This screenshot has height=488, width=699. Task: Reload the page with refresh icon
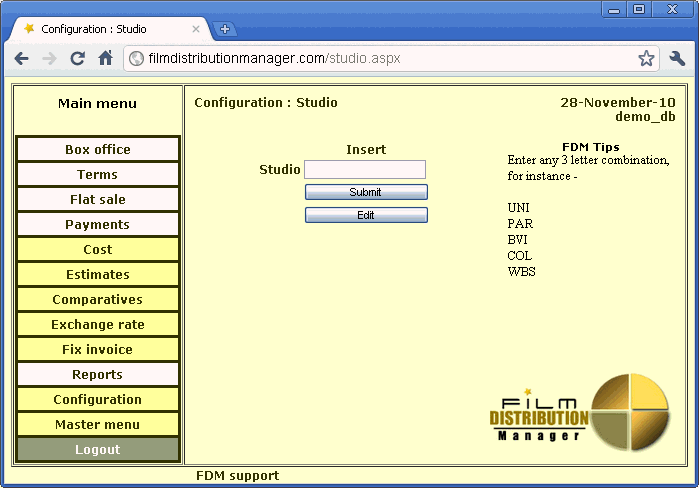tap(77, 58)
